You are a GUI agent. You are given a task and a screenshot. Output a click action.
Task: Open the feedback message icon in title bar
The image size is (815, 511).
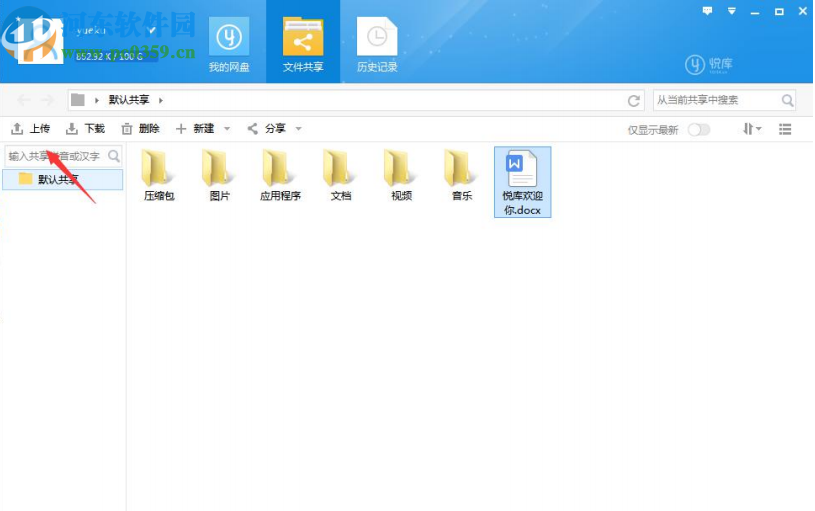click(707, 11)
